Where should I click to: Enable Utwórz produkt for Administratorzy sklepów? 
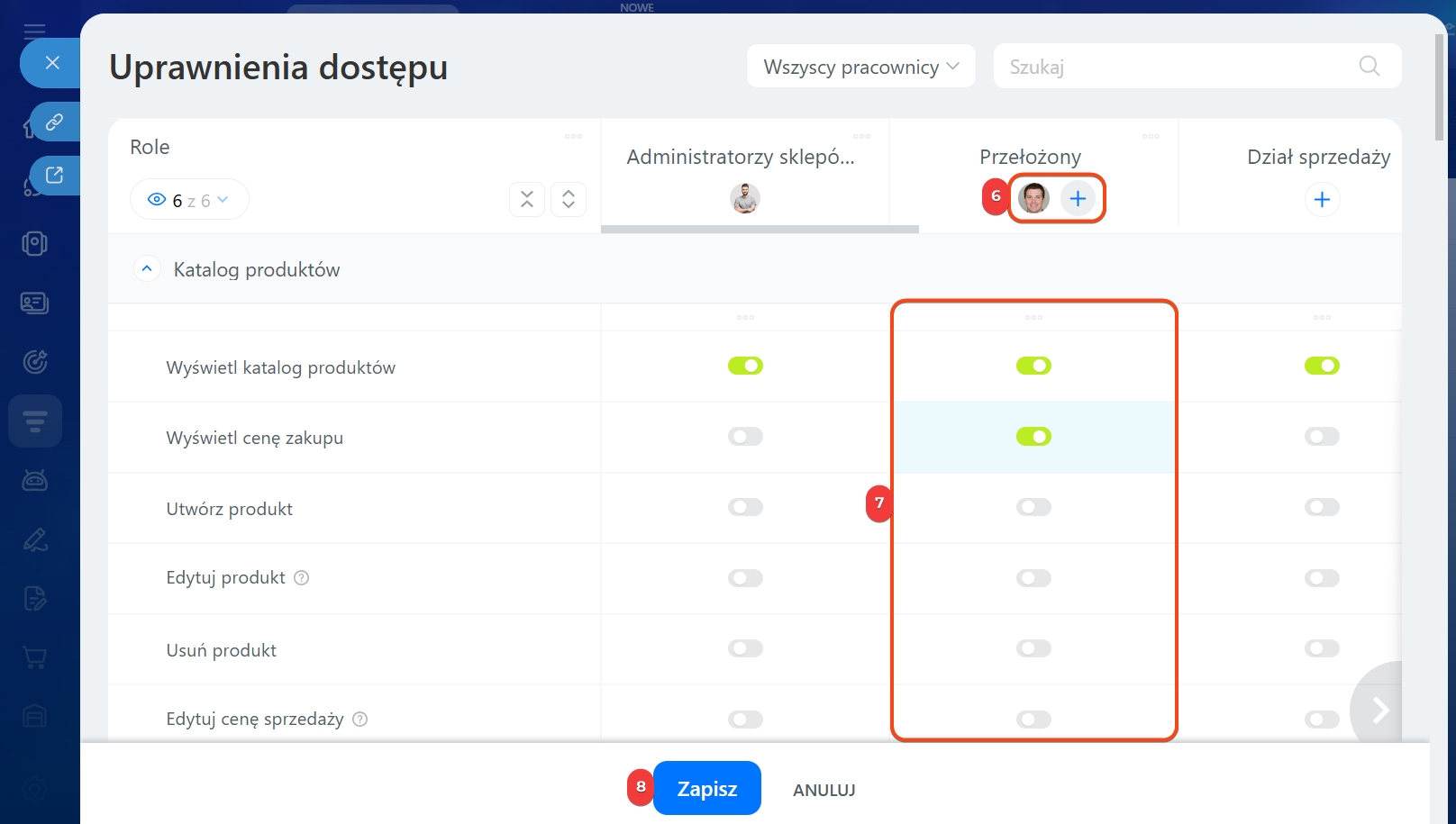click(x=745, y=508)
